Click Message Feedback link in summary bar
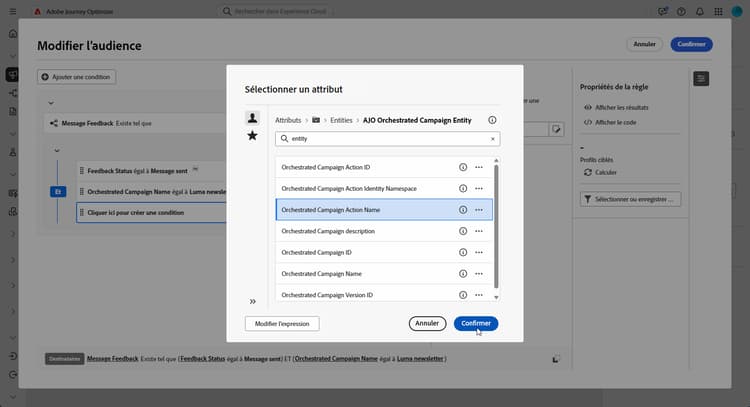This screenshot has width=750, height=407. coord(112,359)
